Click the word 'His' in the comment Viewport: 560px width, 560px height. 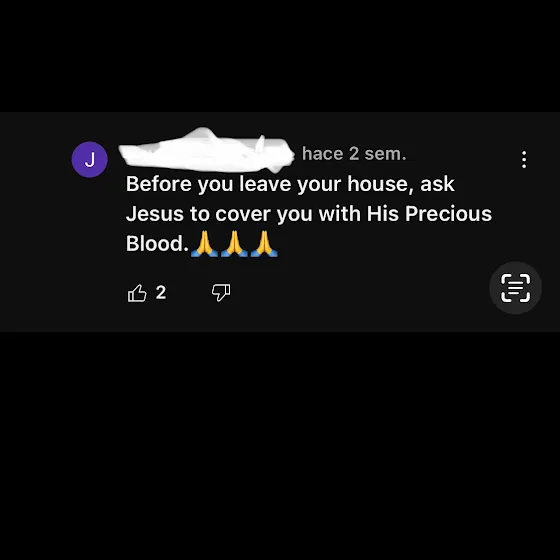point(382,214)
